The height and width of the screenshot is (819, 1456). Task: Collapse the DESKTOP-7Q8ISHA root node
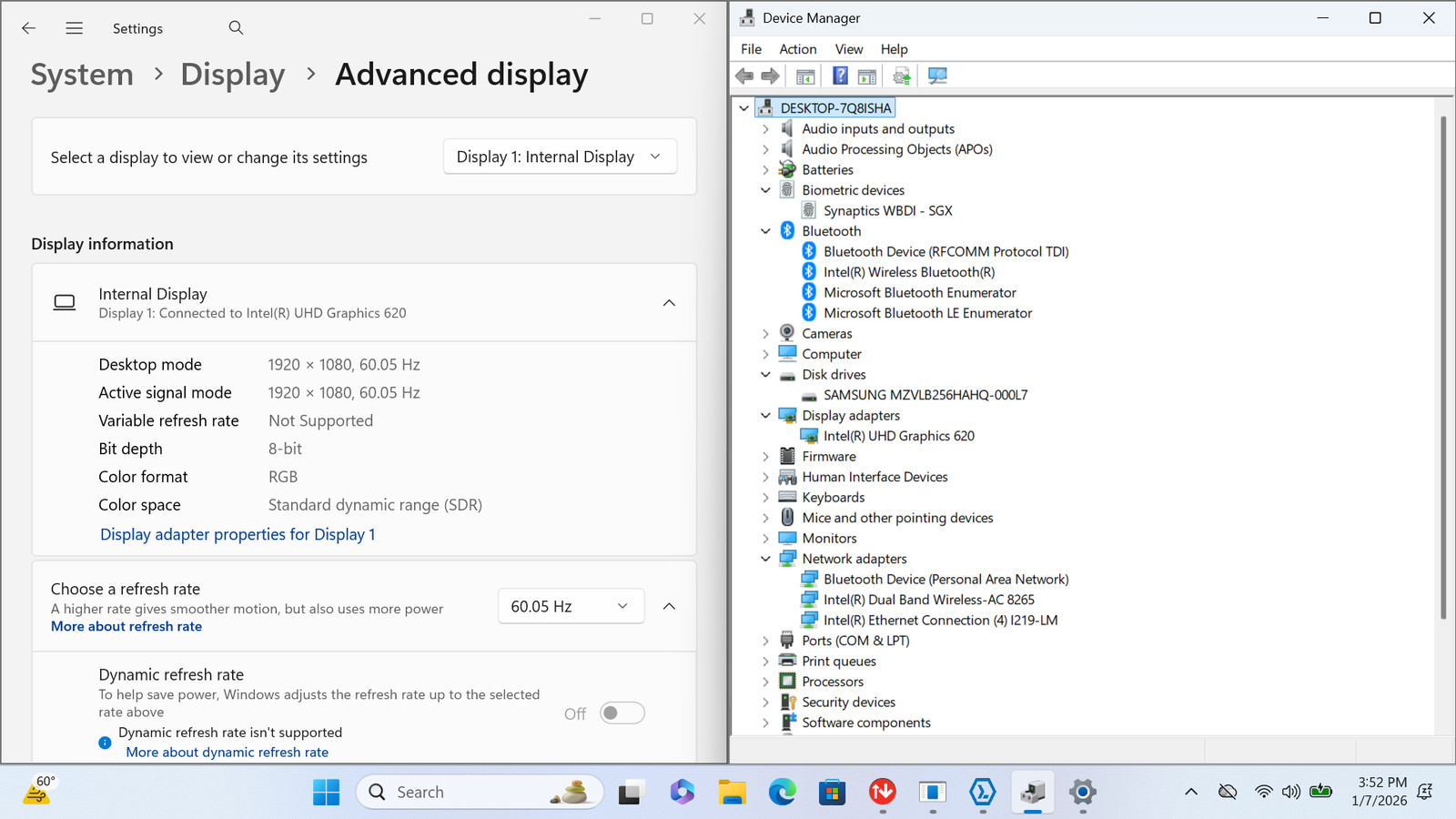[743, 108]
